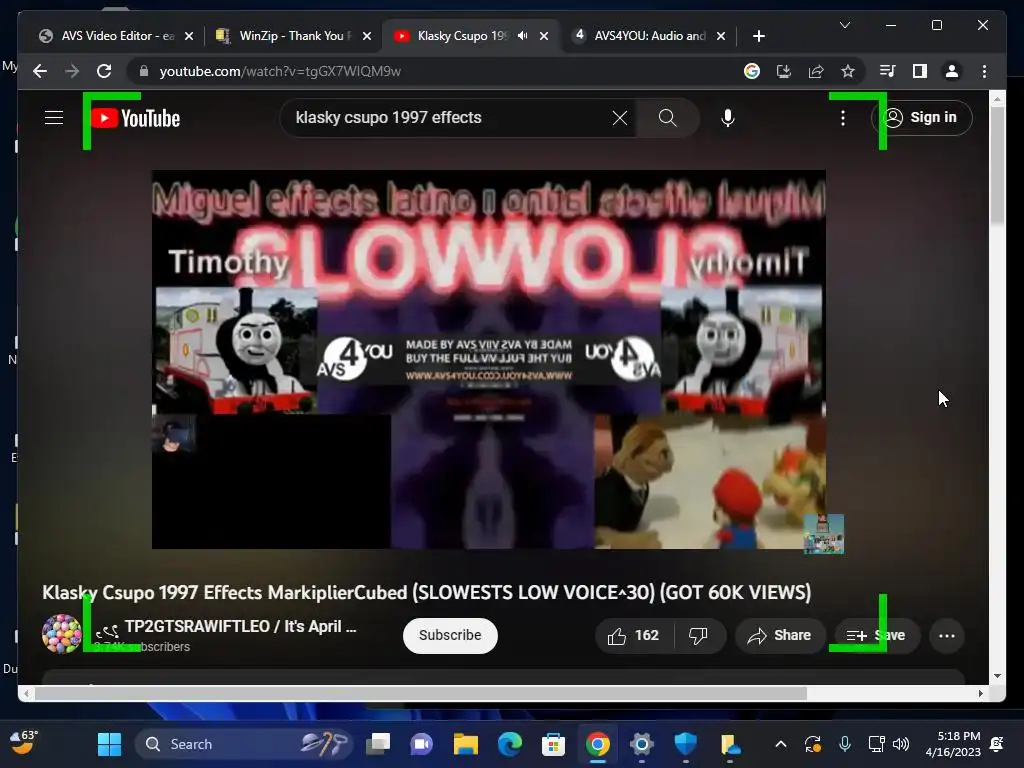
Task: Open media controls in Chrome toolbar
Action: (x=887, y=71)
